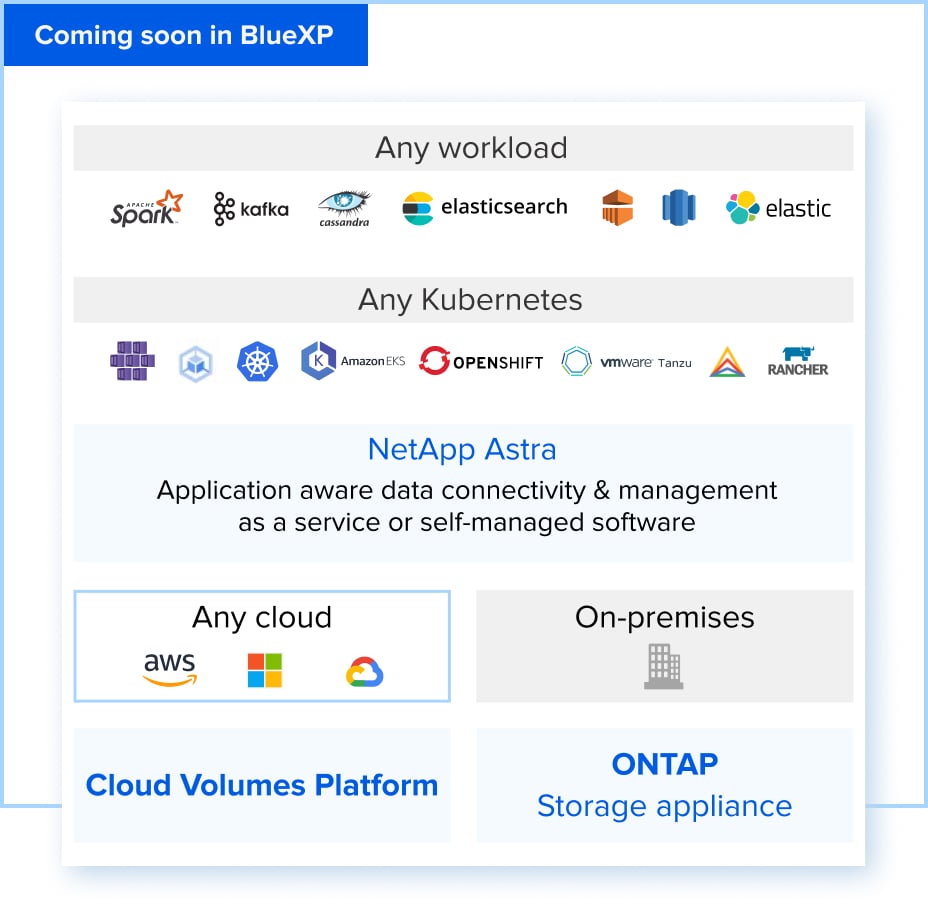
Task: Click the orange AWS service icon
Action: [x=617, y=208]
